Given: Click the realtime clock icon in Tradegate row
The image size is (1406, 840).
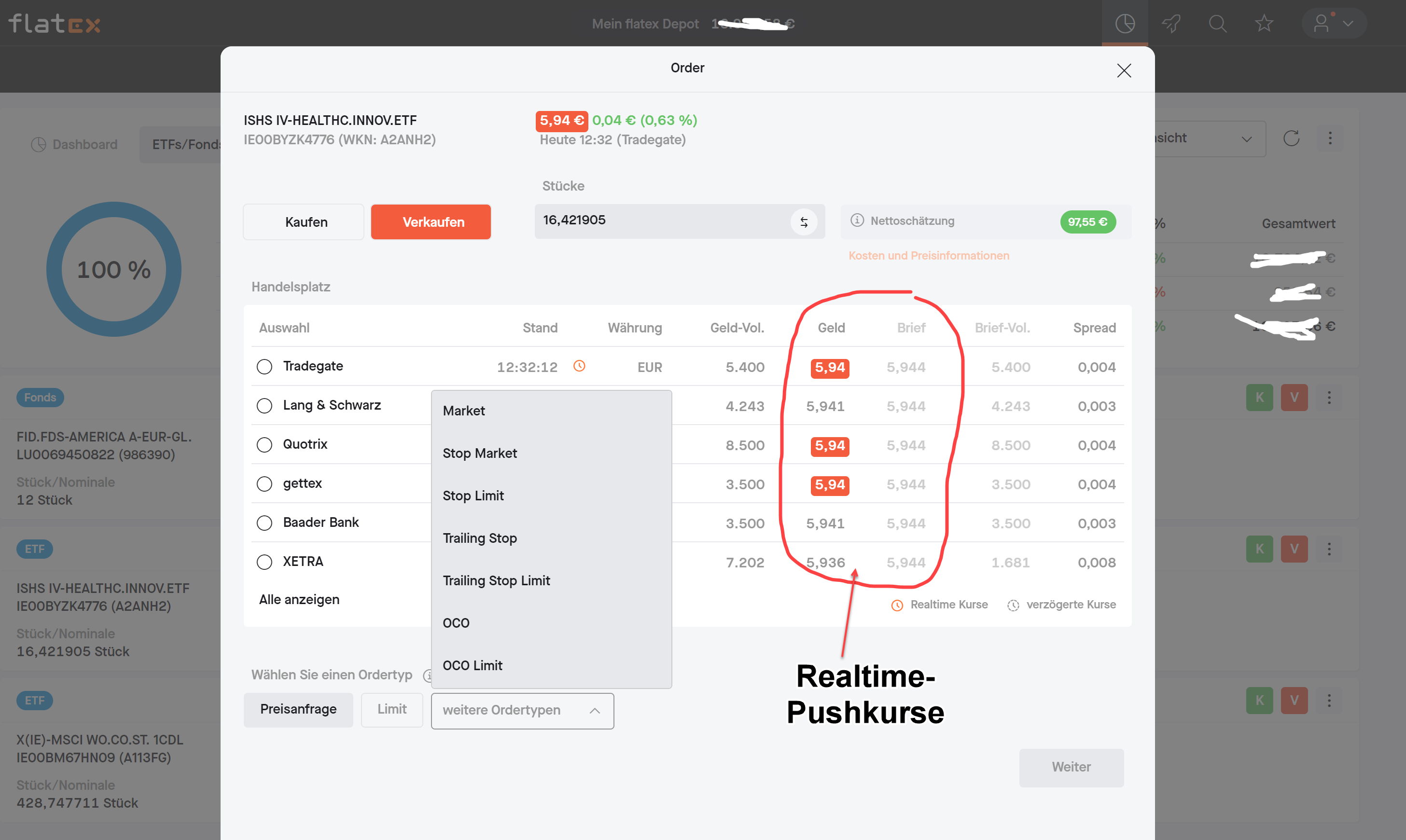Looking at the screenshot, I should point(579,366).
